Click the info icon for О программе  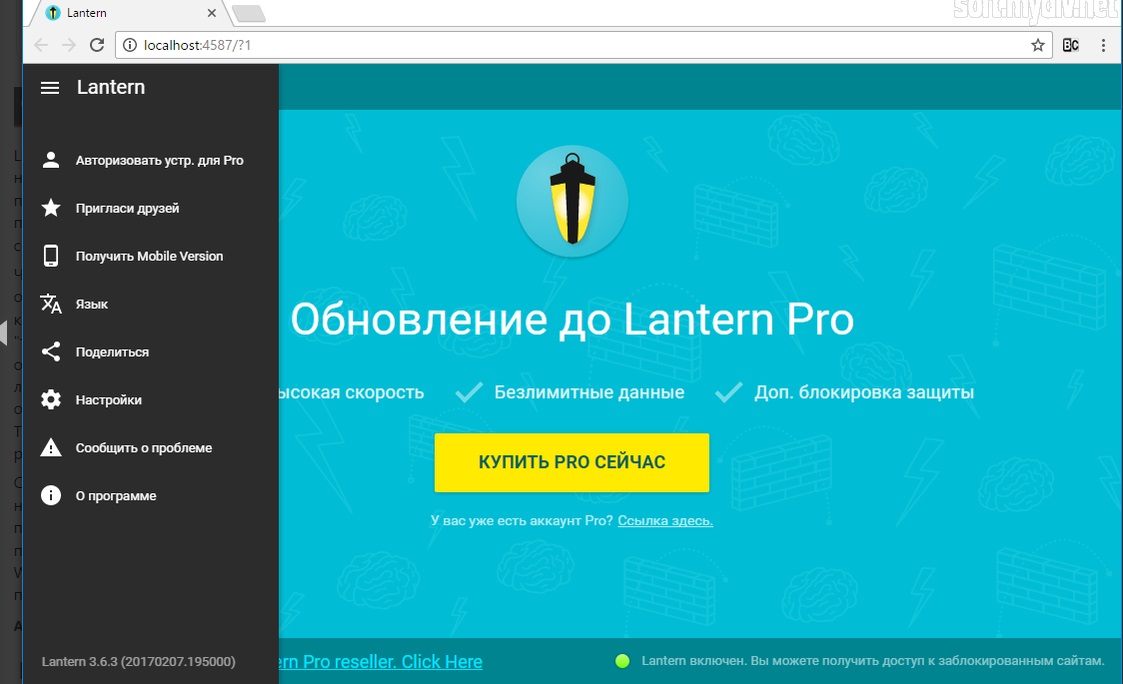click(51, 496)
